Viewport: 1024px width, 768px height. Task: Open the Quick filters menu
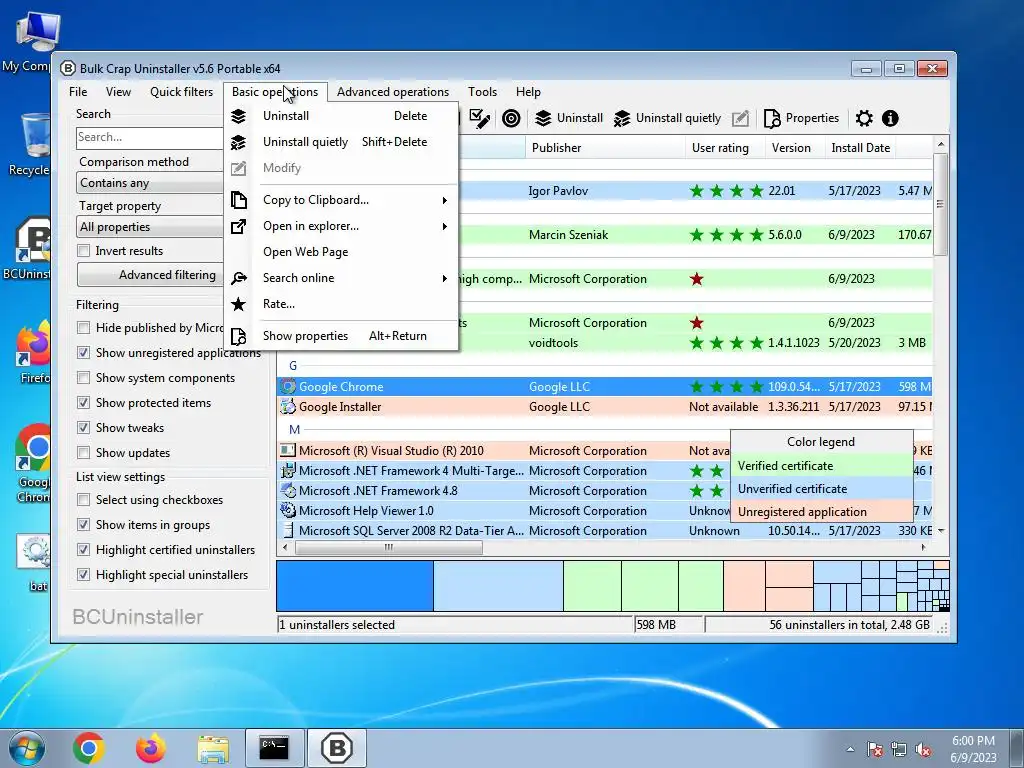pos(181,92)
